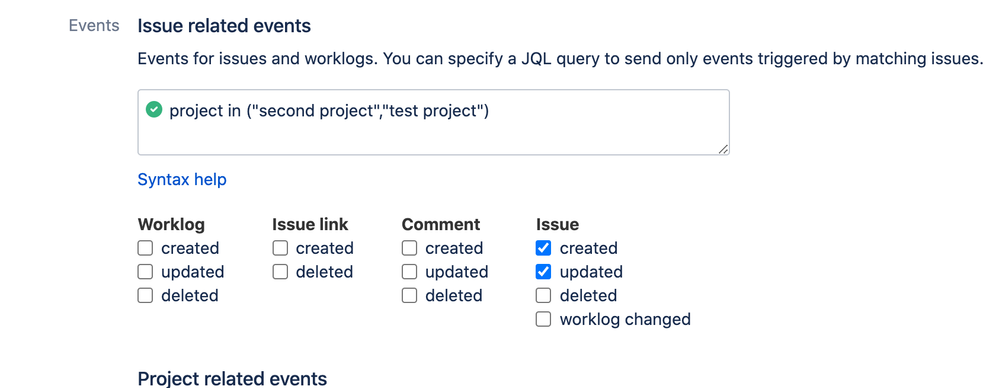Click inside the JQL query field
999x388 pixels.
point(433,122)
